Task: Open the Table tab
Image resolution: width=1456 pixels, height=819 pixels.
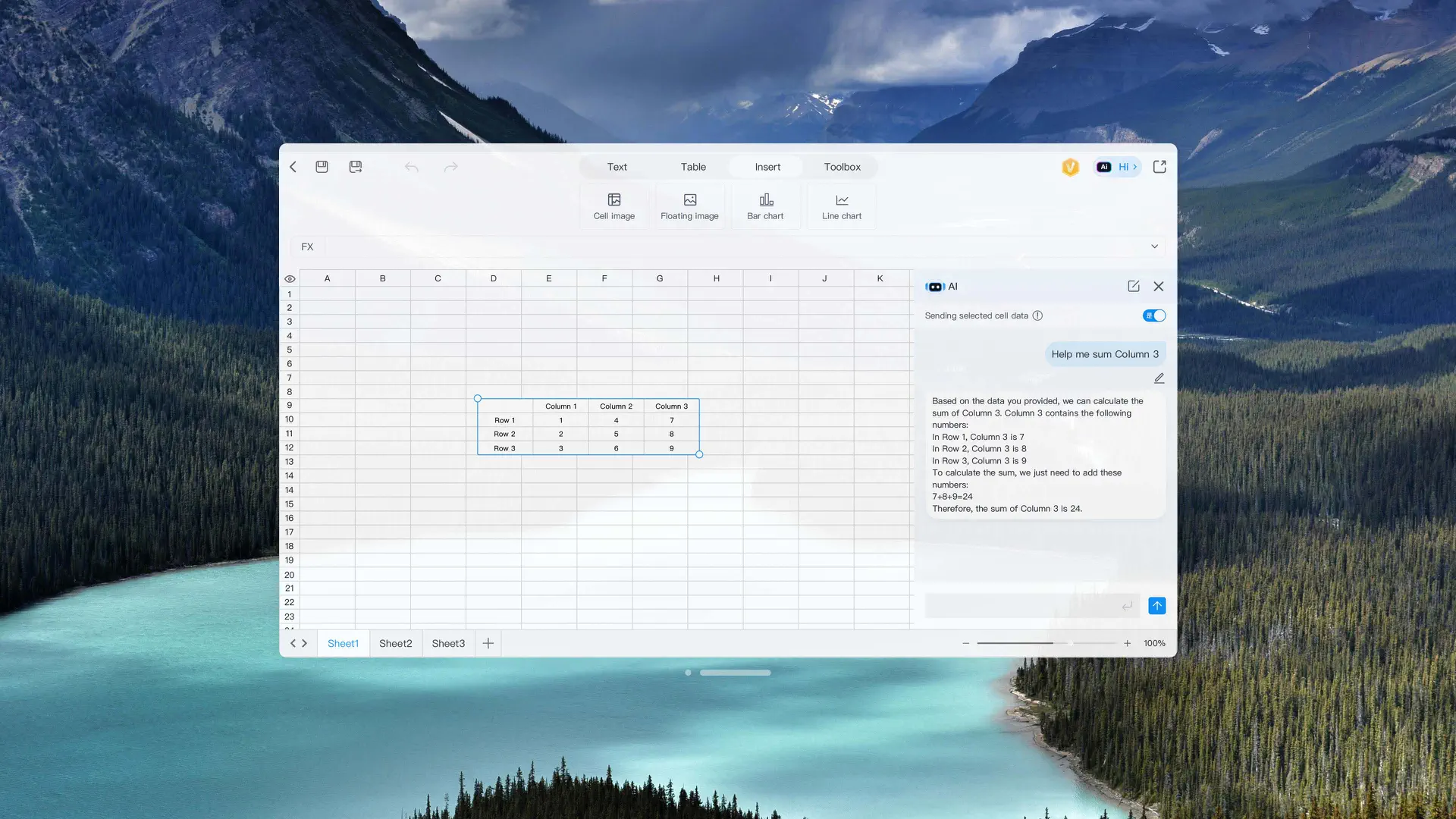Action: [x=692, y=167]
